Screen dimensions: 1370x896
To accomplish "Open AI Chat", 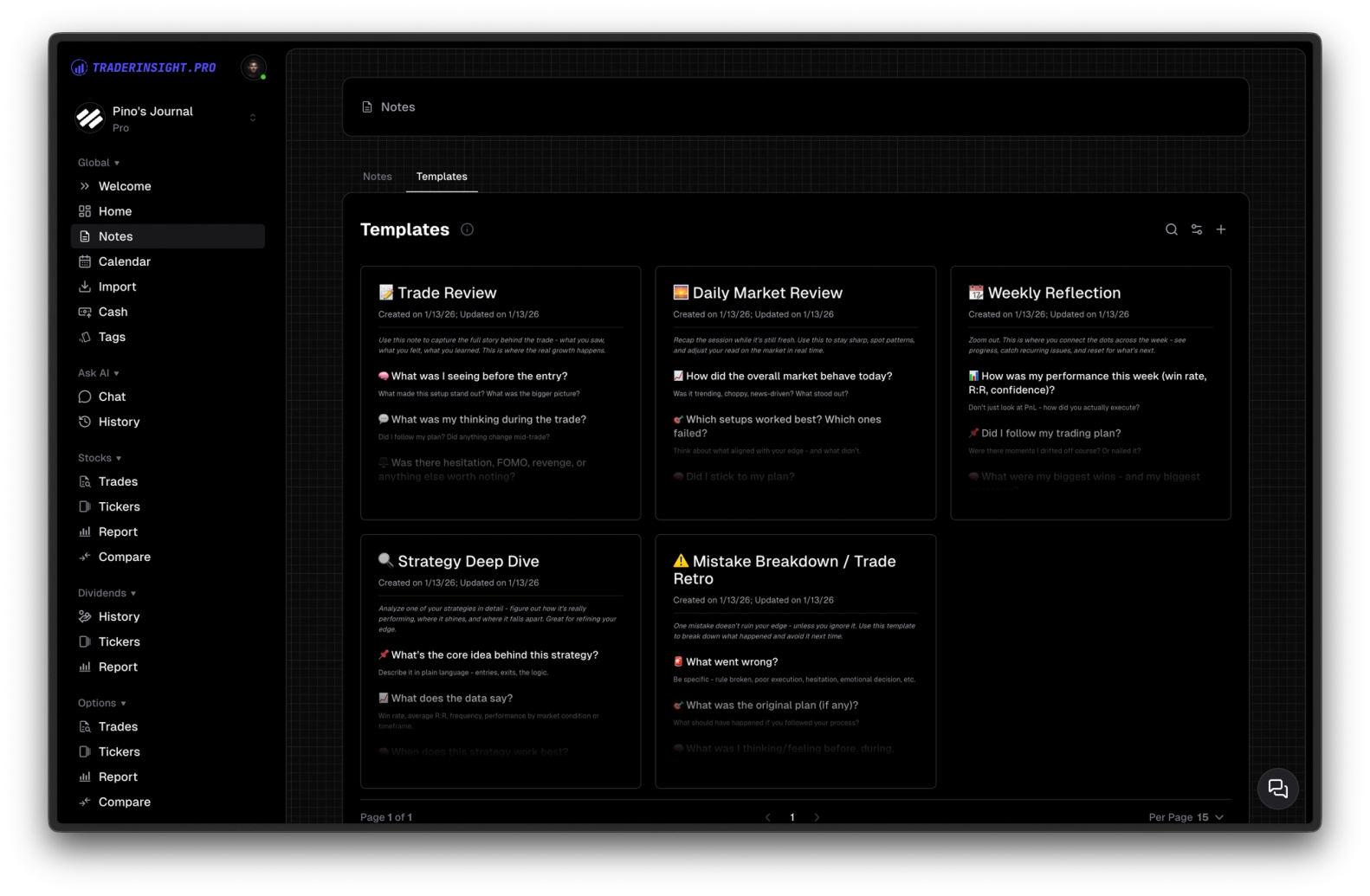I will coord(168,396).
